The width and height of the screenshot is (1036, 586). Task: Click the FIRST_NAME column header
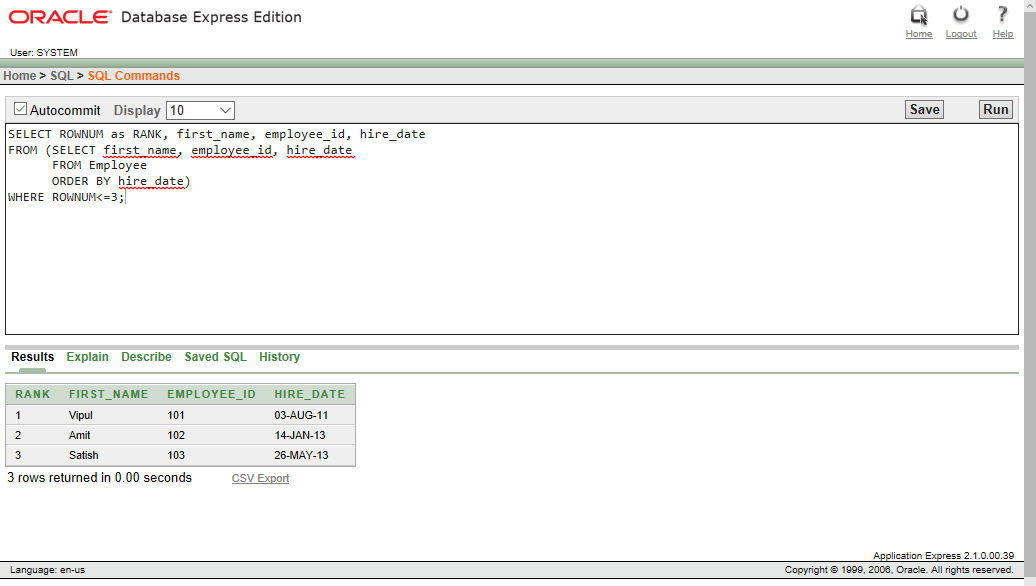(108, 394)
